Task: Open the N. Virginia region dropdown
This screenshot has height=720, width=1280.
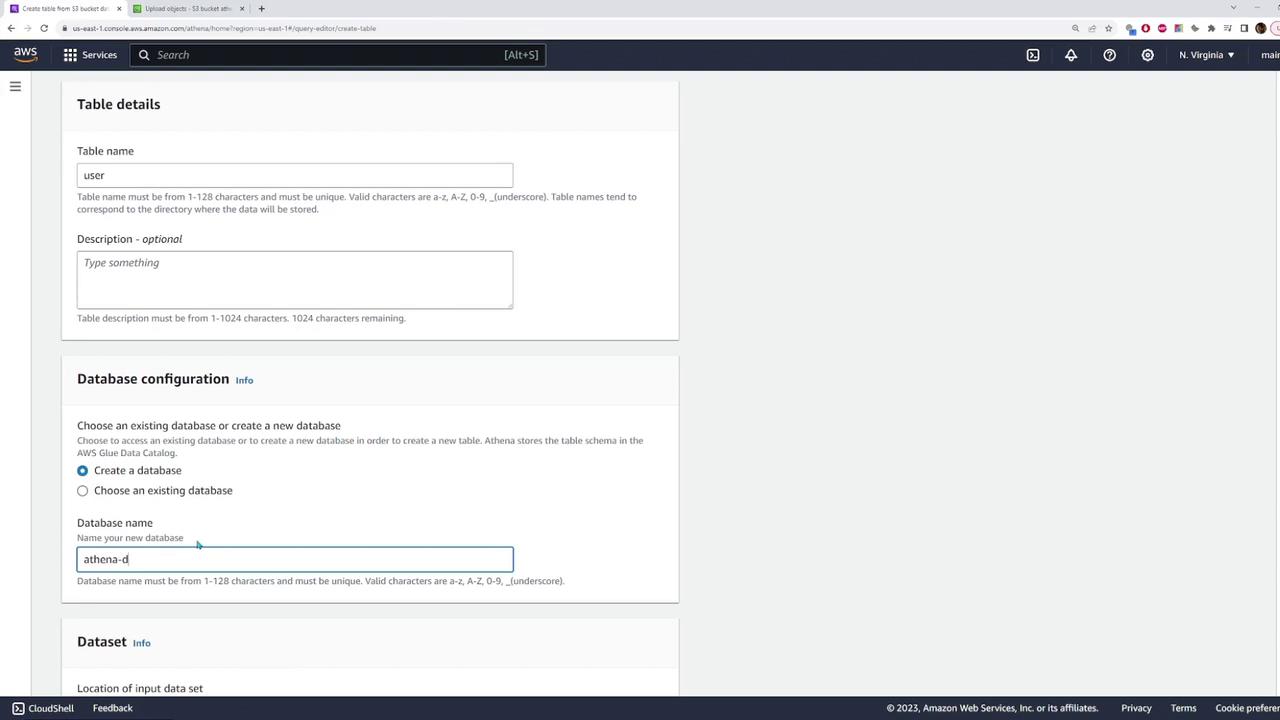Action: (1206, 55)
